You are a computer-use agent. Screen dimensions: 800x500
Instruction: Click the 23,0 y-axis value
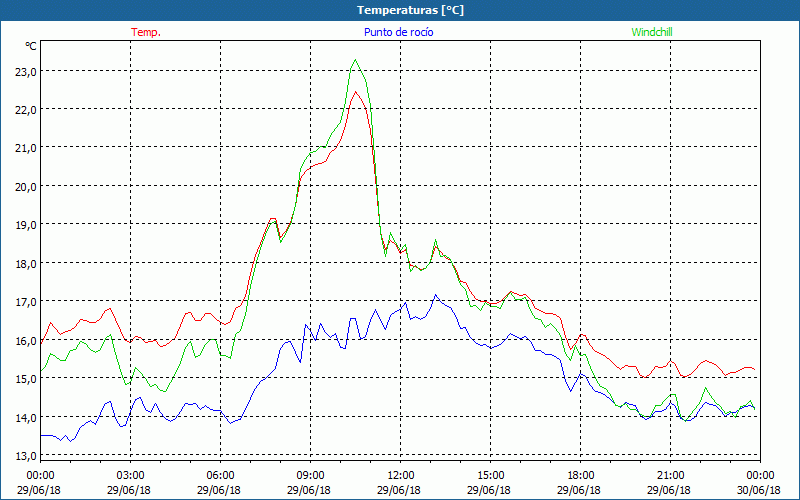[26, 72]
